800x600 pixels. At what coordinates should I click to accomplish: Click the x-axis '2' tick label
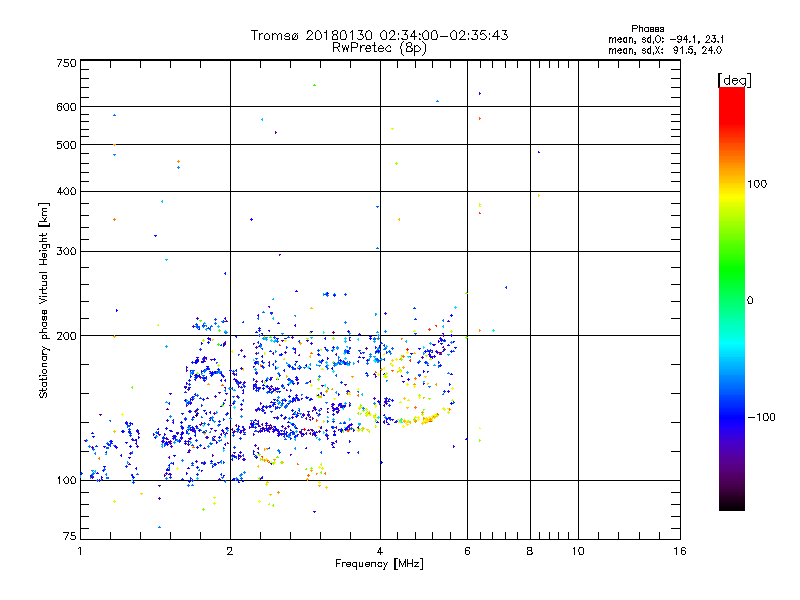(230, 551)
